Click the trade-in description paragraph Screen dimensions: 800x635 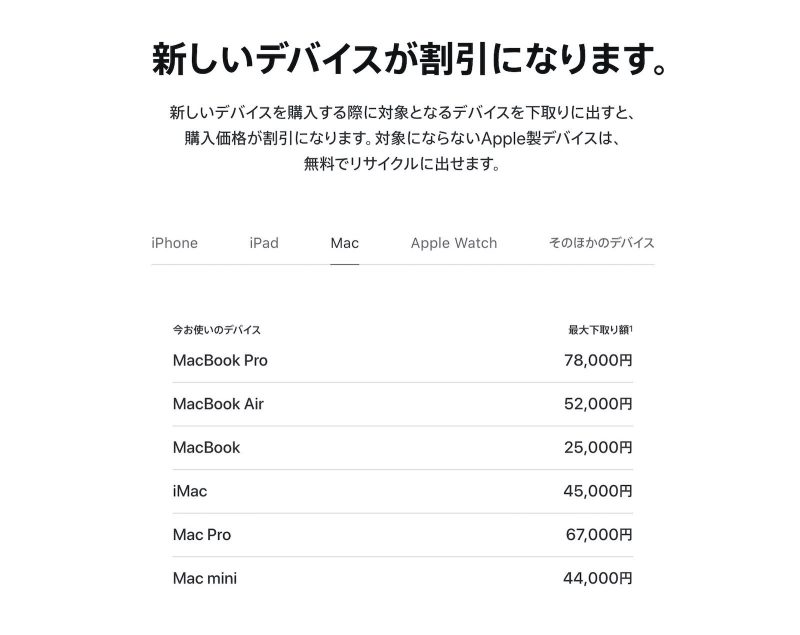click(400, 140)
